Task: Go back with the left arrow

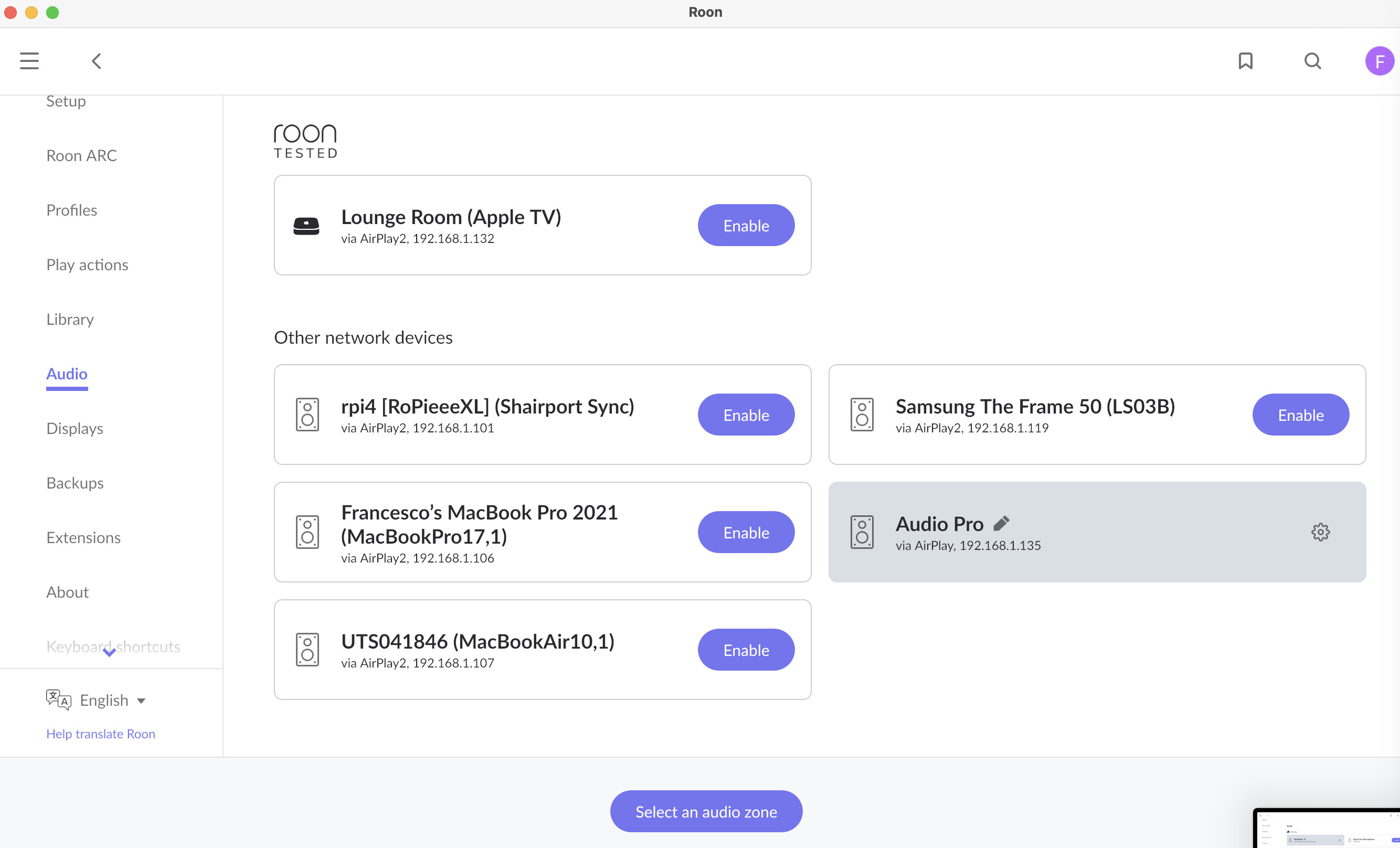Action: point(97,61)
